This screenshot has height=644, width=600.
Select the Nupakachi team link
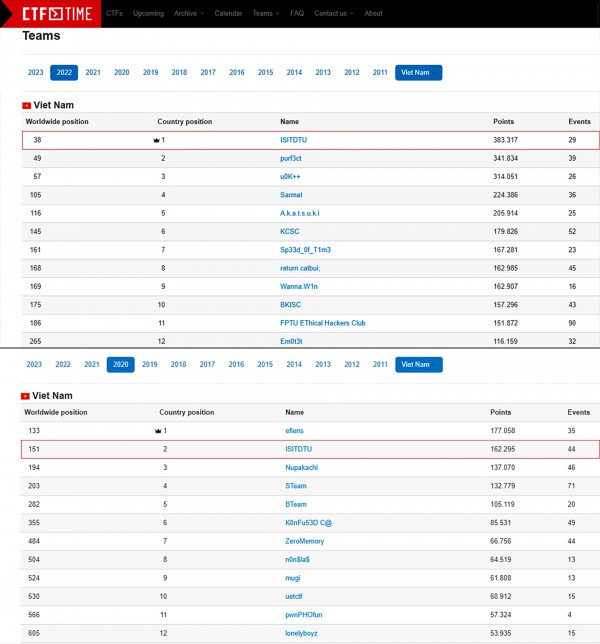[x=304, y=467]
